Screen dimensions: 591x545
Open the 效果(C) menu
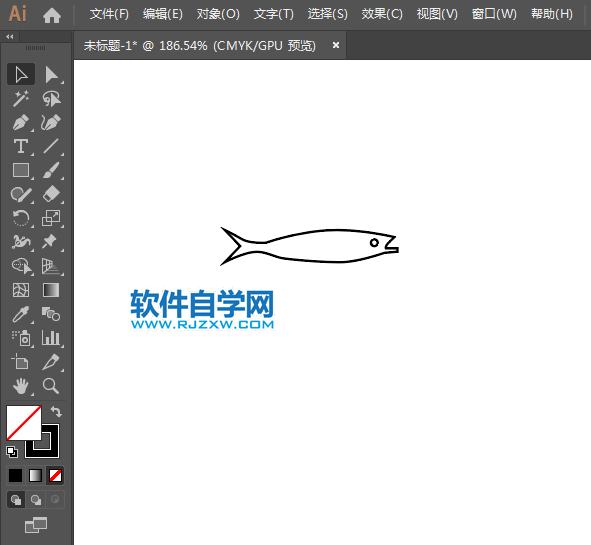(x=382, y=14)
